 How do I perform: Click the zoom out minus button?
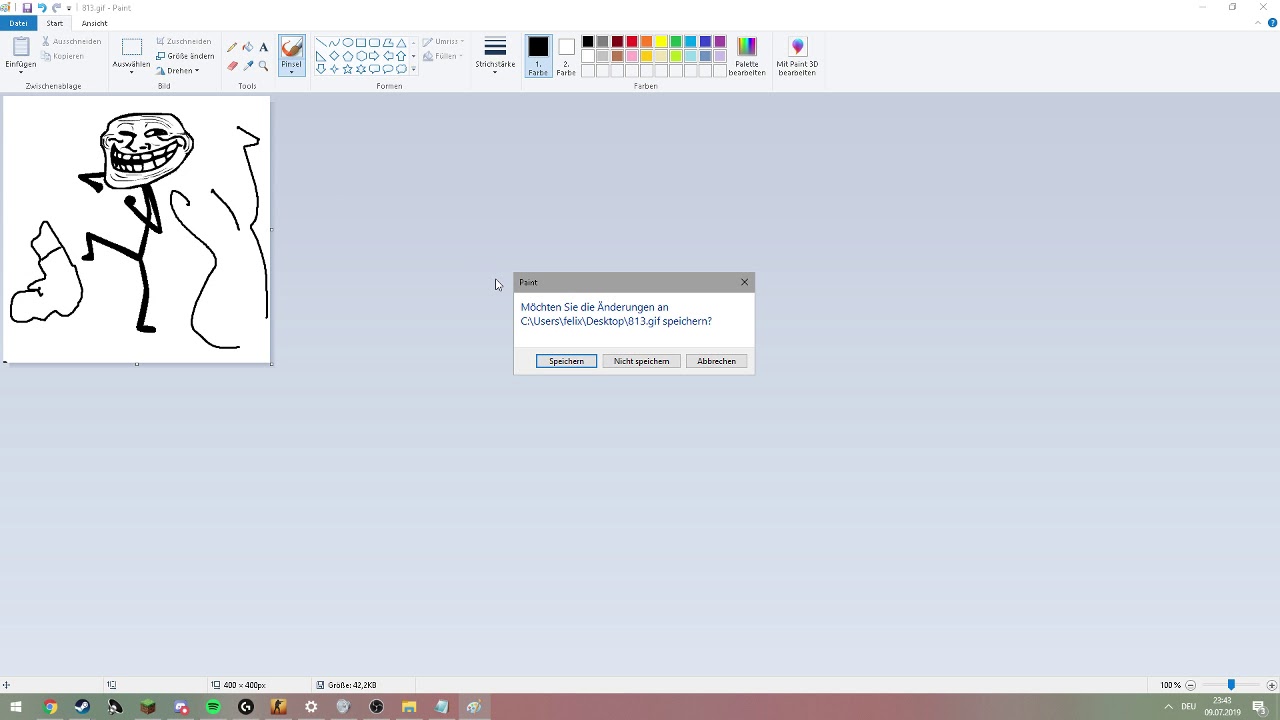tap(1190, 685)
